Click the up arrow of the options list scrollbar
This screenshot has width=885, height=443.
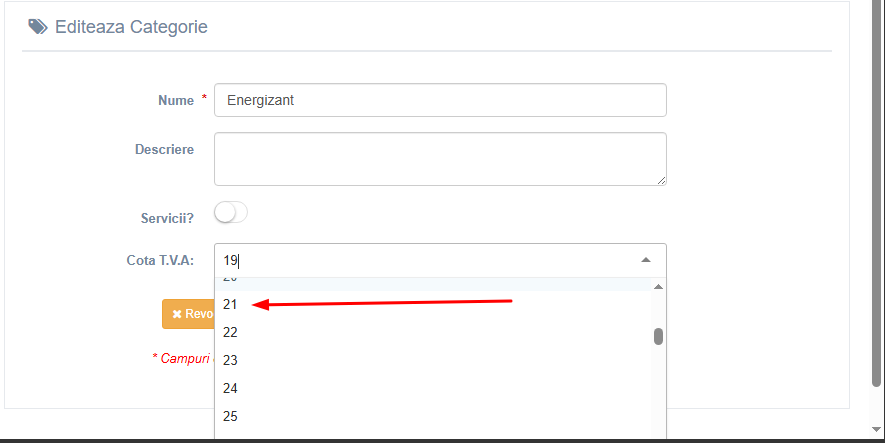coord(658,287)
